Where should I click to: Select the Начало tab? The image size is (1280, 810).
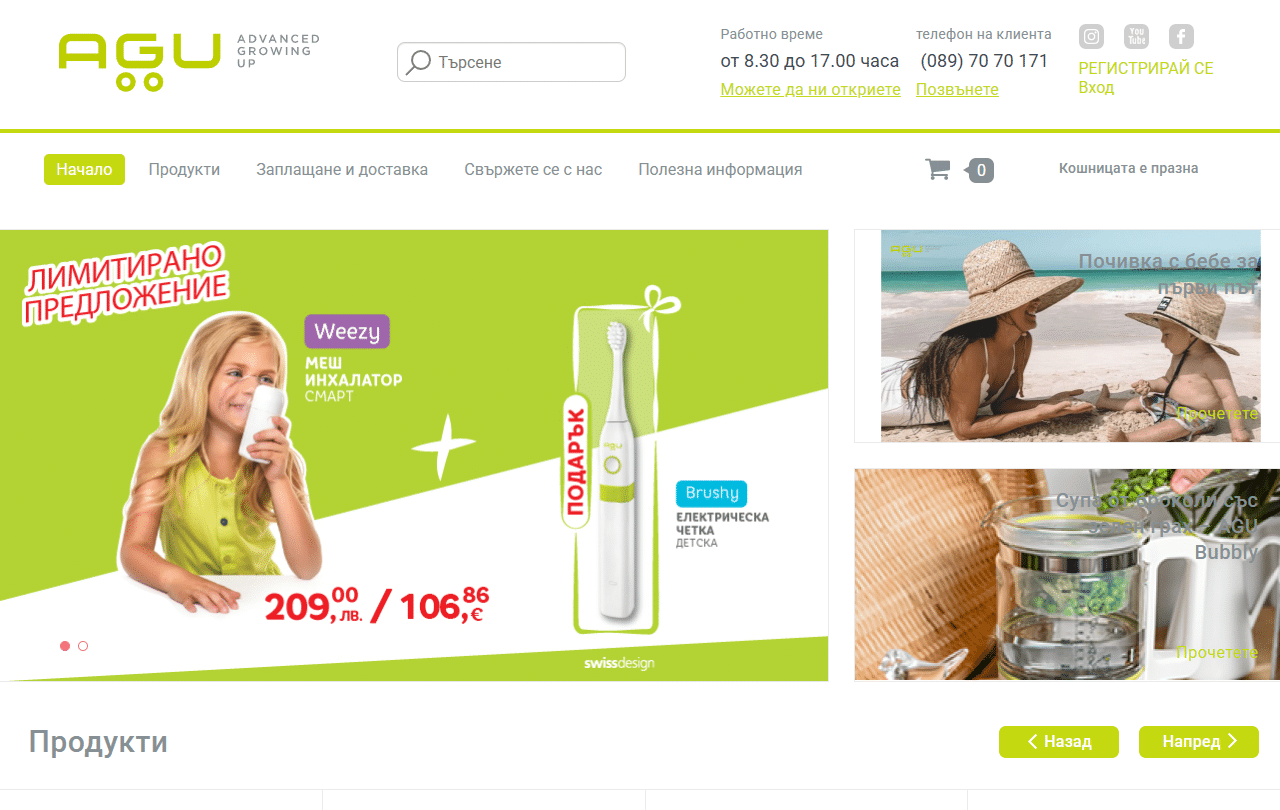point(84,170)
